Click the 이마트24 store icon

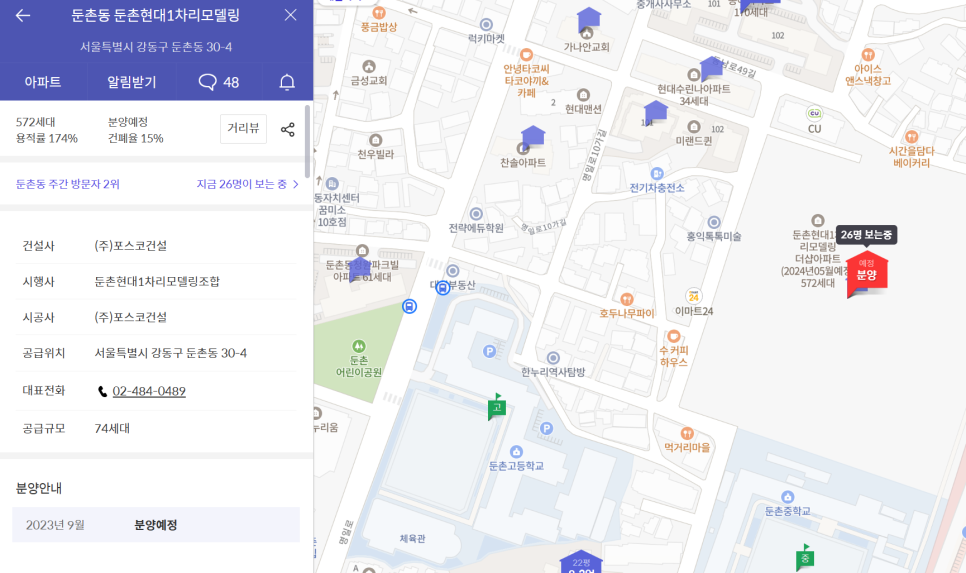(694, 297)
